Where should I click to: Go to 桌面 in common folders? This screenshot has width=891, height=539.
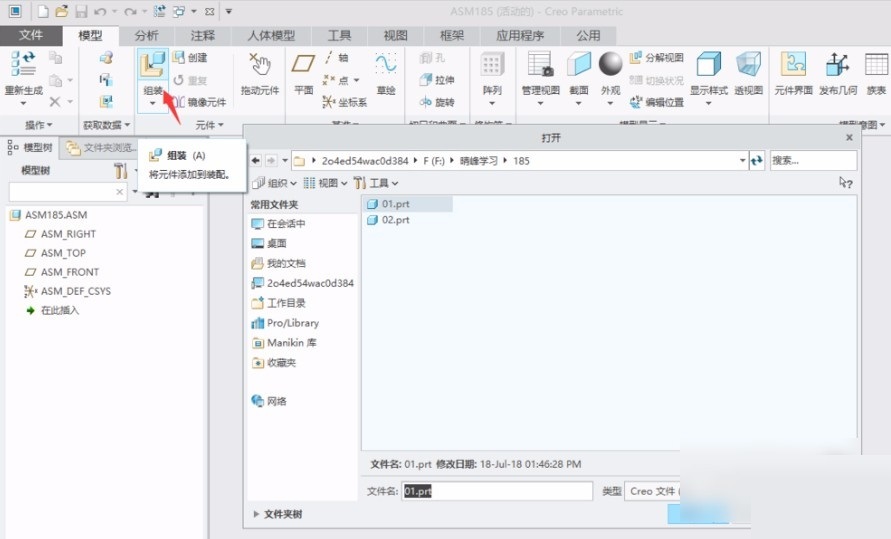tap(269, 244)
